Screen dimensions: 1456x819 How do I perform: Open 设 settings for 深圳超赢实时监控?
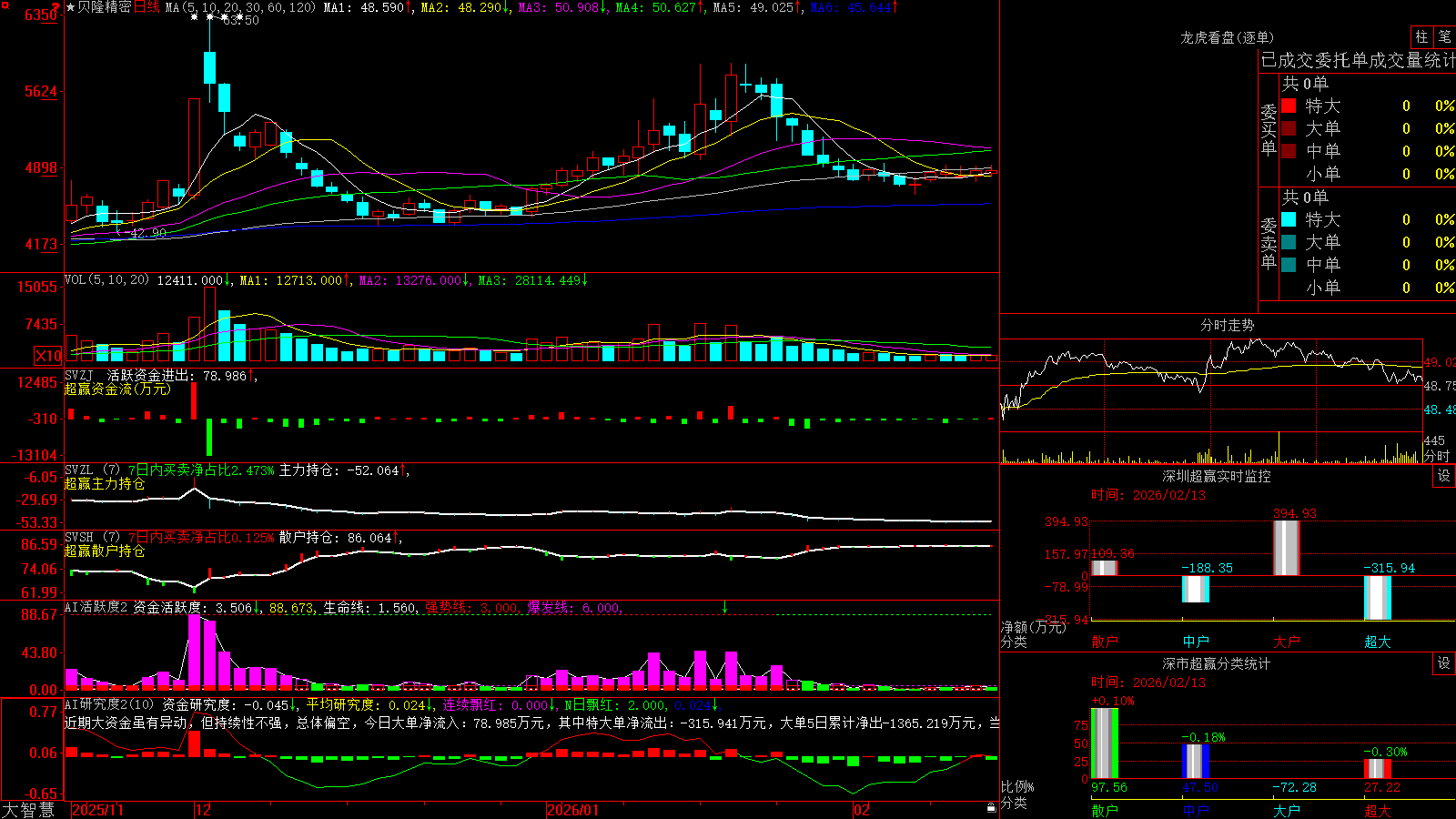pos(1444,476)
